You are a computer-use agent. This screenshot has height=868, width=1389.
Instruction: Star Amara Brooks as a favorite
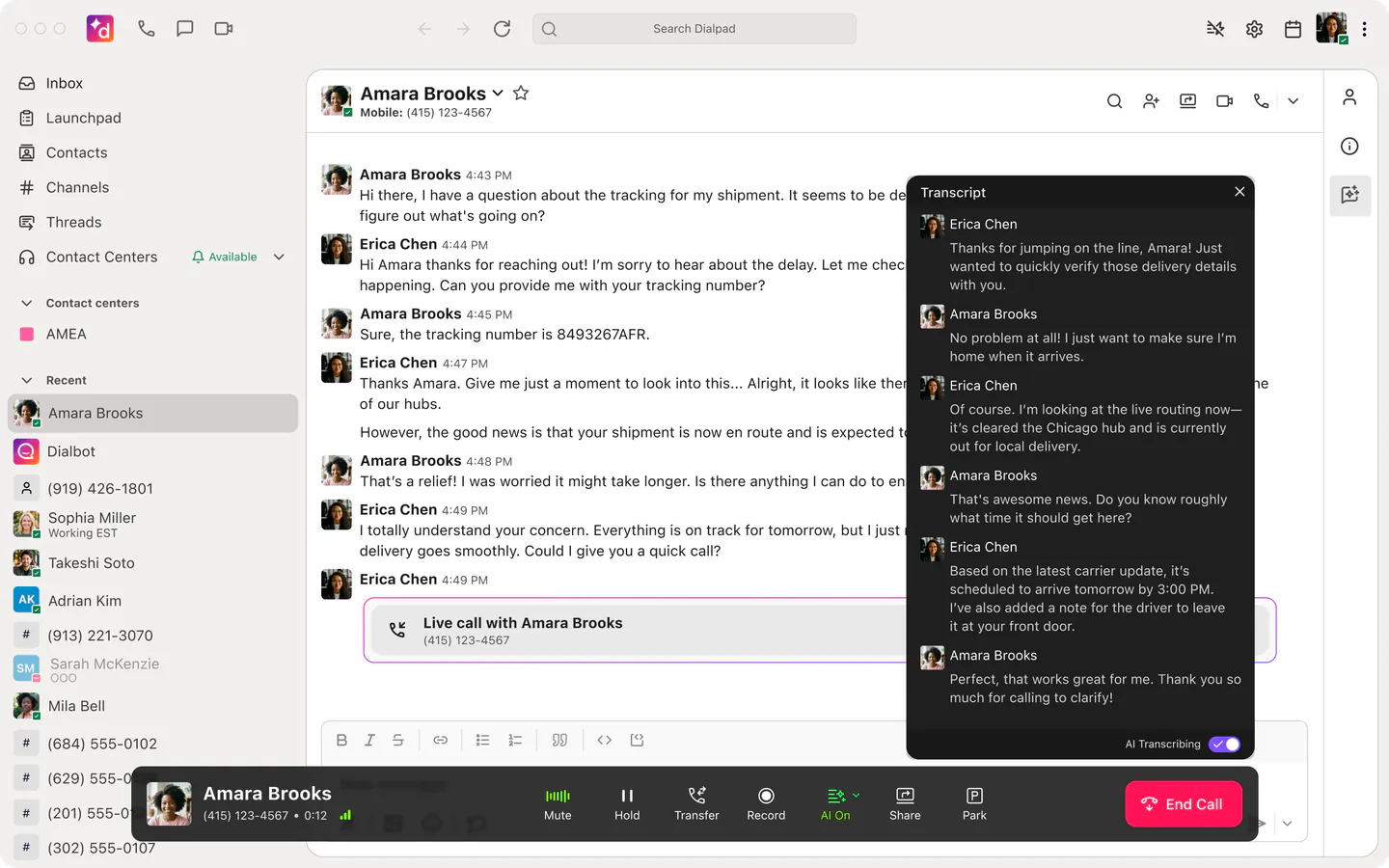point(521,93)
